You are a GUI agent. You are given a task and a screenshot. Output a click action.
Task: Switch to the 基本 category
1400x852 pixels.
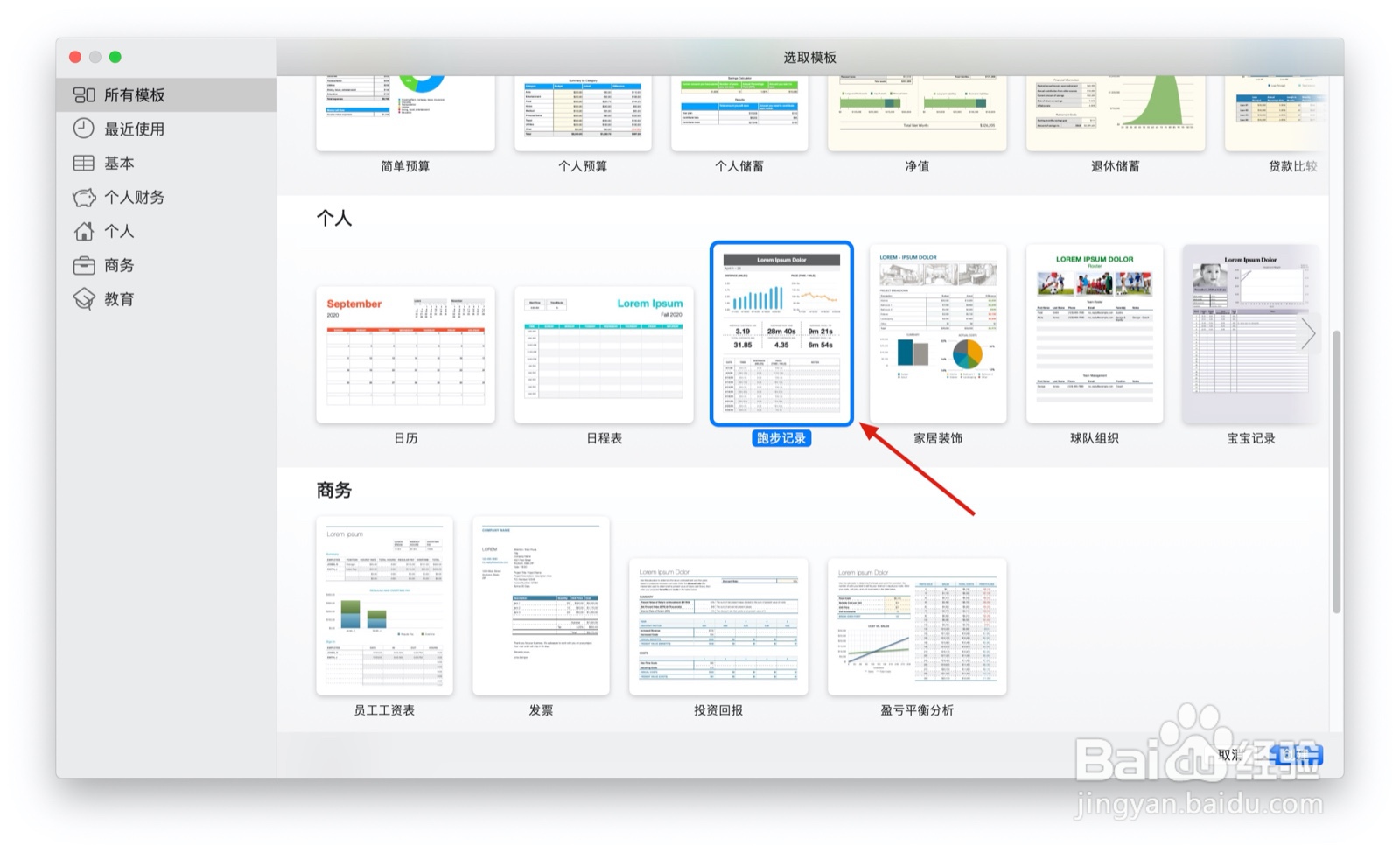coord(166,163)
